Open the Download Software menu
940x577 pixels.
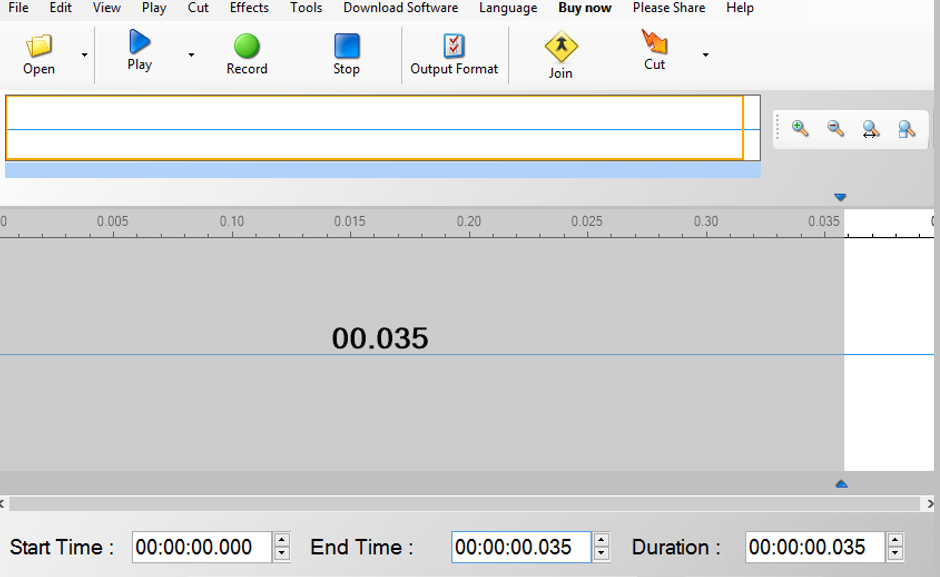400,8
